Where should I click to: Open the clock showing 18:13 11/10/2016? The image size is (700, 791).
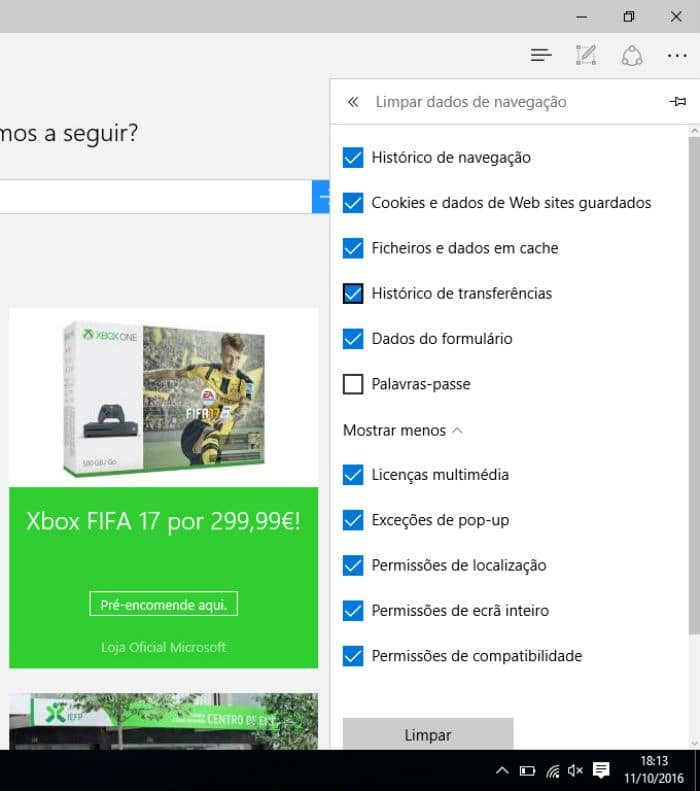654,770
